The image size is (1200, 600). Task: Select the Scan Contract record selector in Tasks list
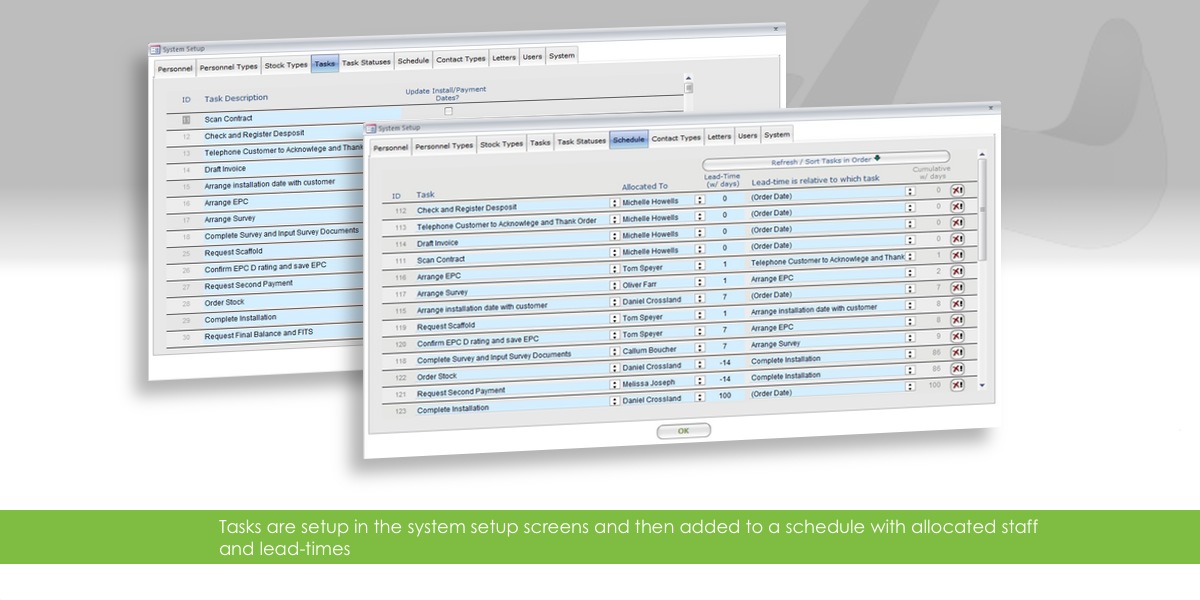185,119
